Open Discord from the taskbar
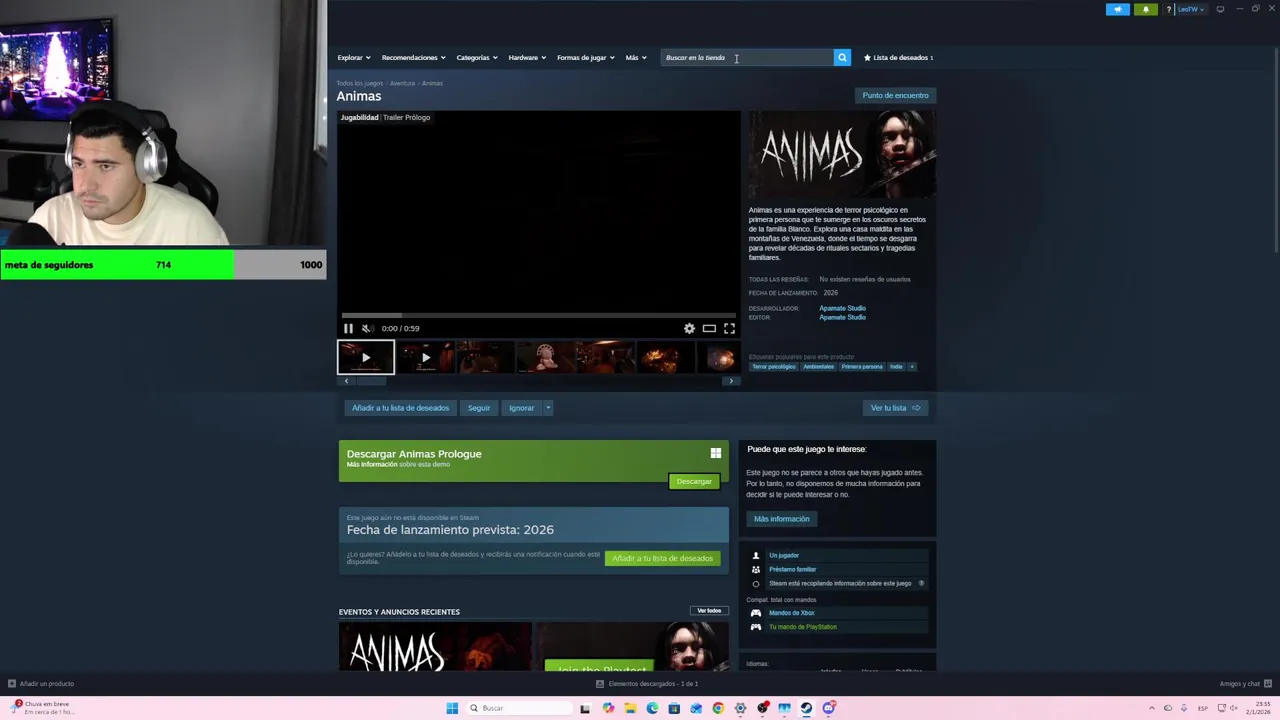1280x720 pixels. pos(828,708)
